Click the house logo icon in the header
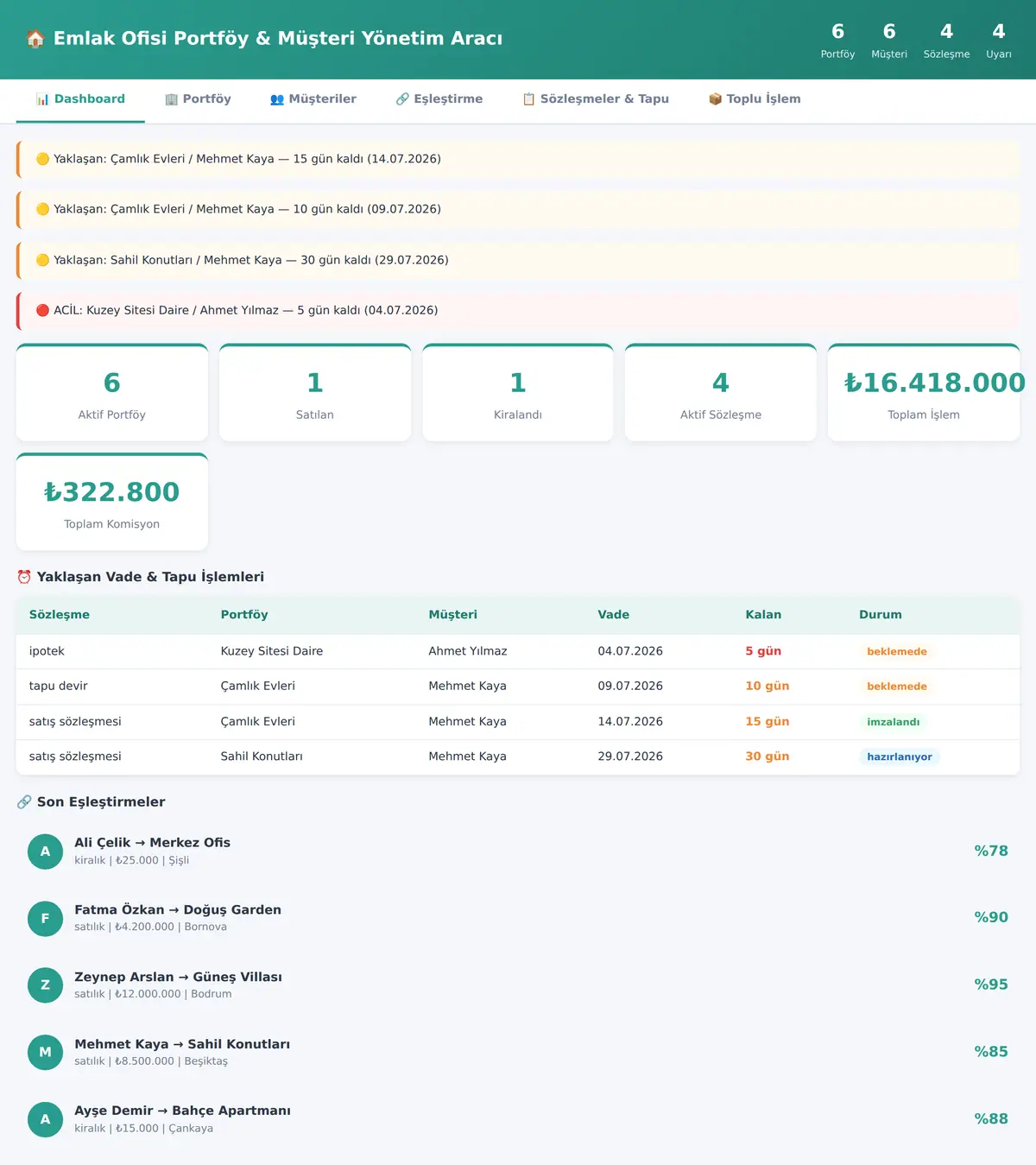1036x1165 pixels. (35, 39)
